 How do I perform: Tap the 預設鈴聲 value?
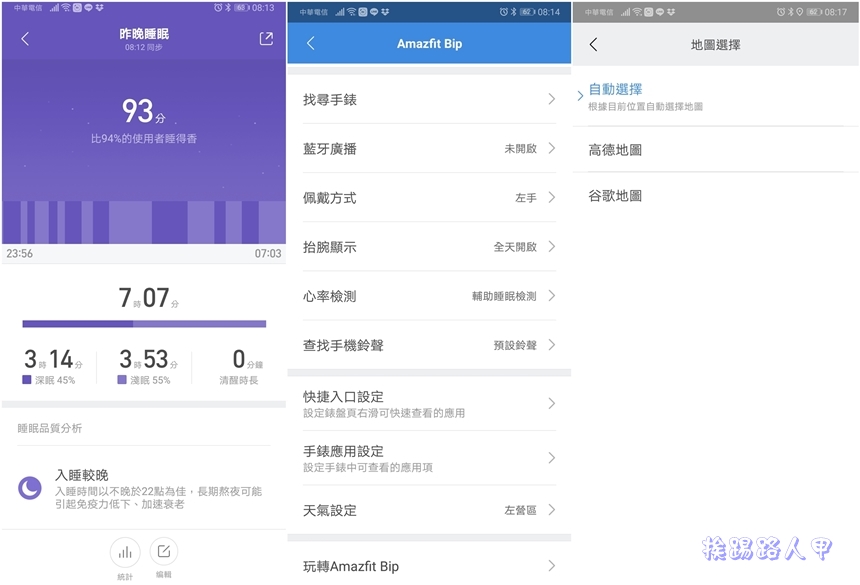point(515,345)
